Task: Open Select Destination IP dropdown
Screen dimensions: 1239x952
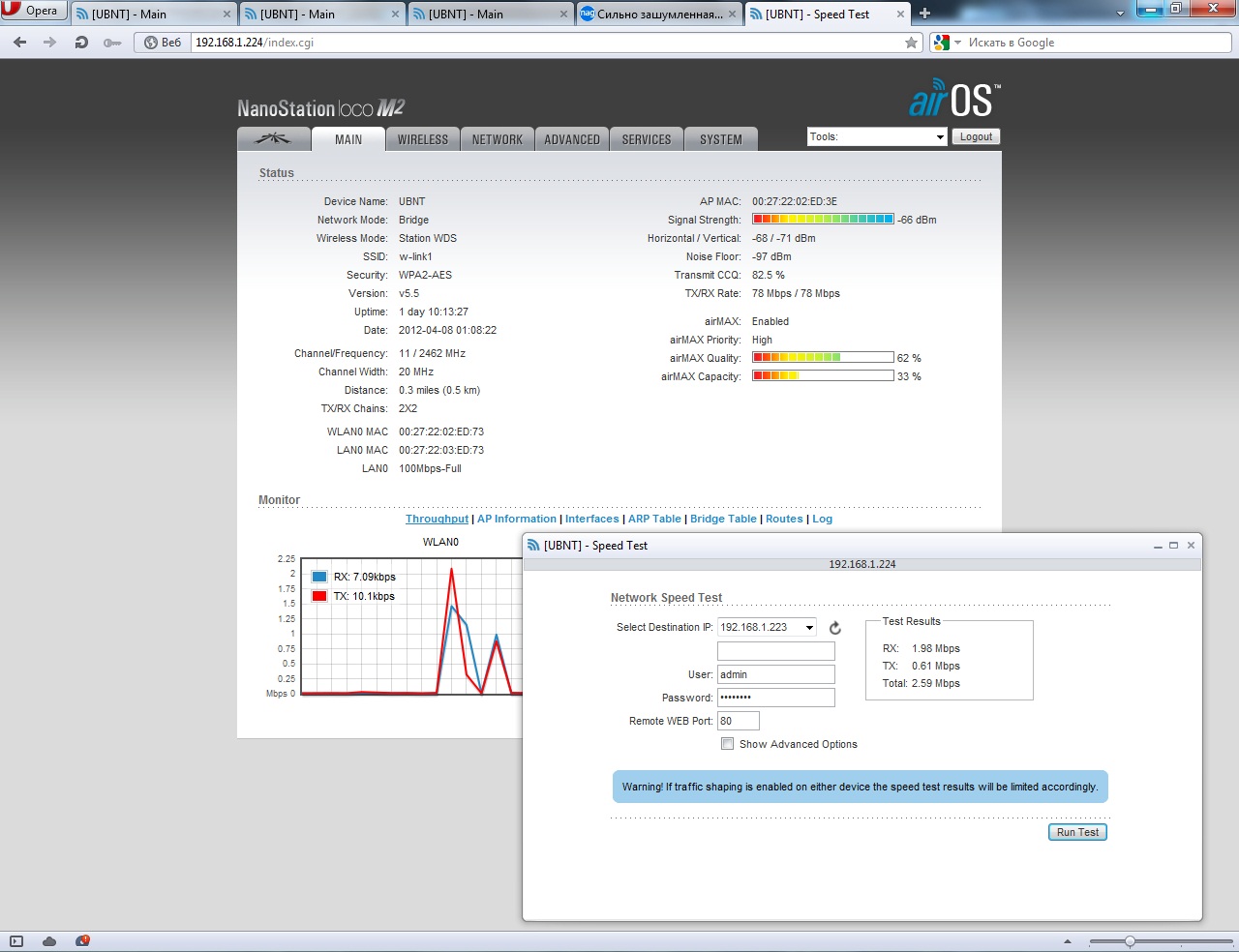Action: [x=809, y=628]
